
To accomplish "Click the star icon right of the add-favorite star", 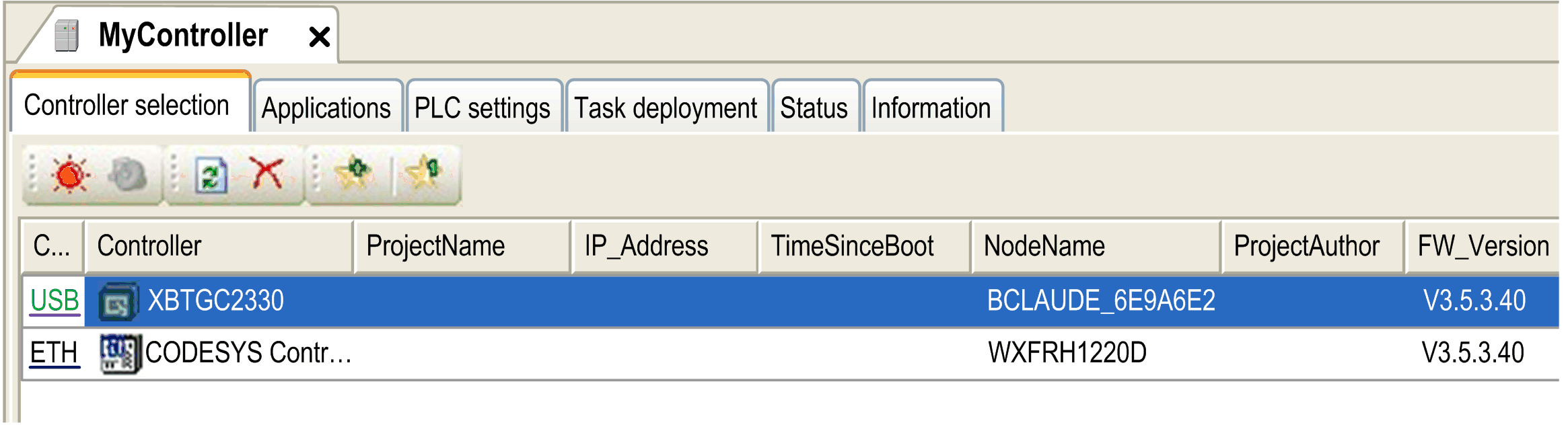I will click(425, 173).
